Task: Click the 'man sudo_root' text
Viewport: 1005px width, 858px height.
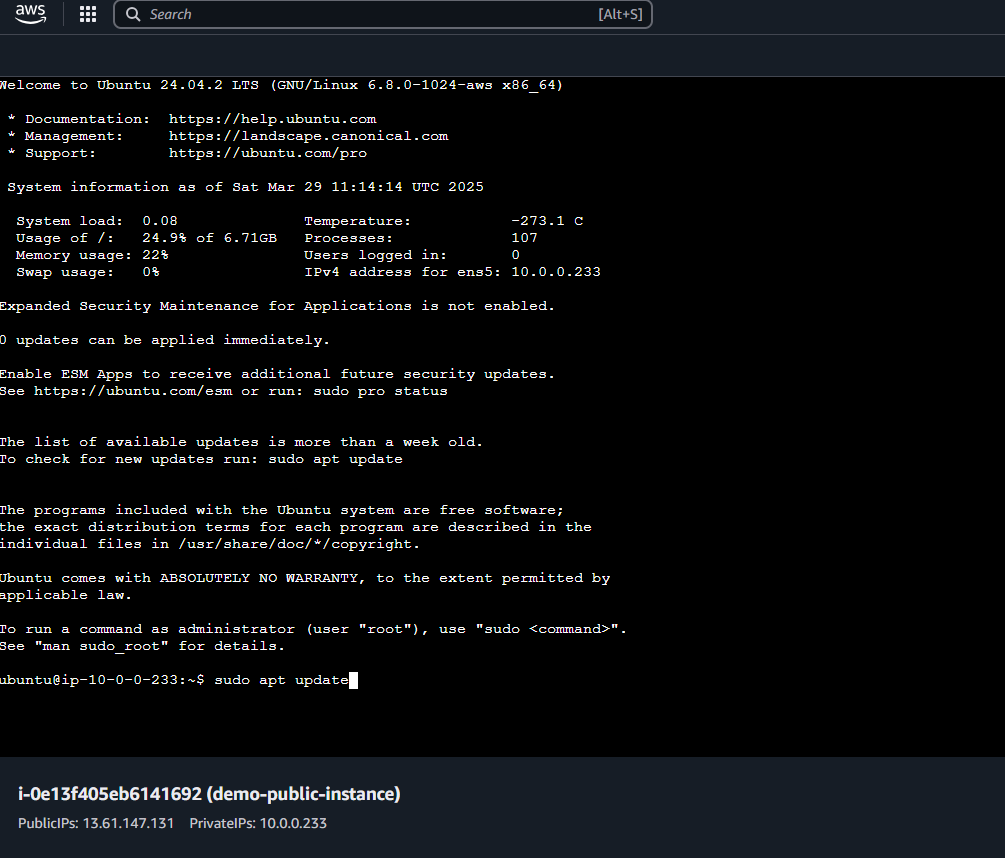Action: 102,646
